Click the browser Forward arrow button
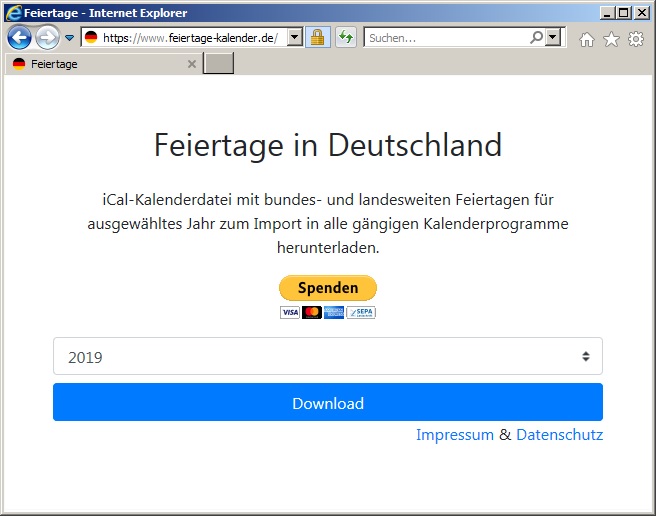Image resolution: width=656 pixels, height=516 pixels. pyautogui.click(x=46, y=38)
